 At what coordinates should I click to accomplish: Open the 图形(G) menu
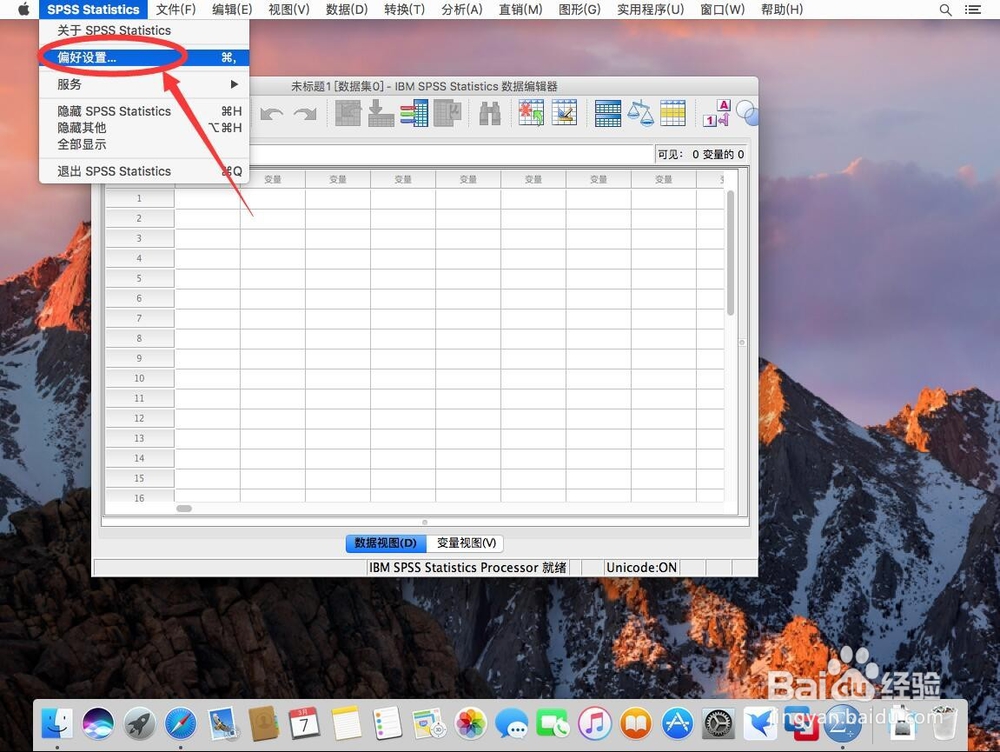pyautogui.click(x=579, y=10)
